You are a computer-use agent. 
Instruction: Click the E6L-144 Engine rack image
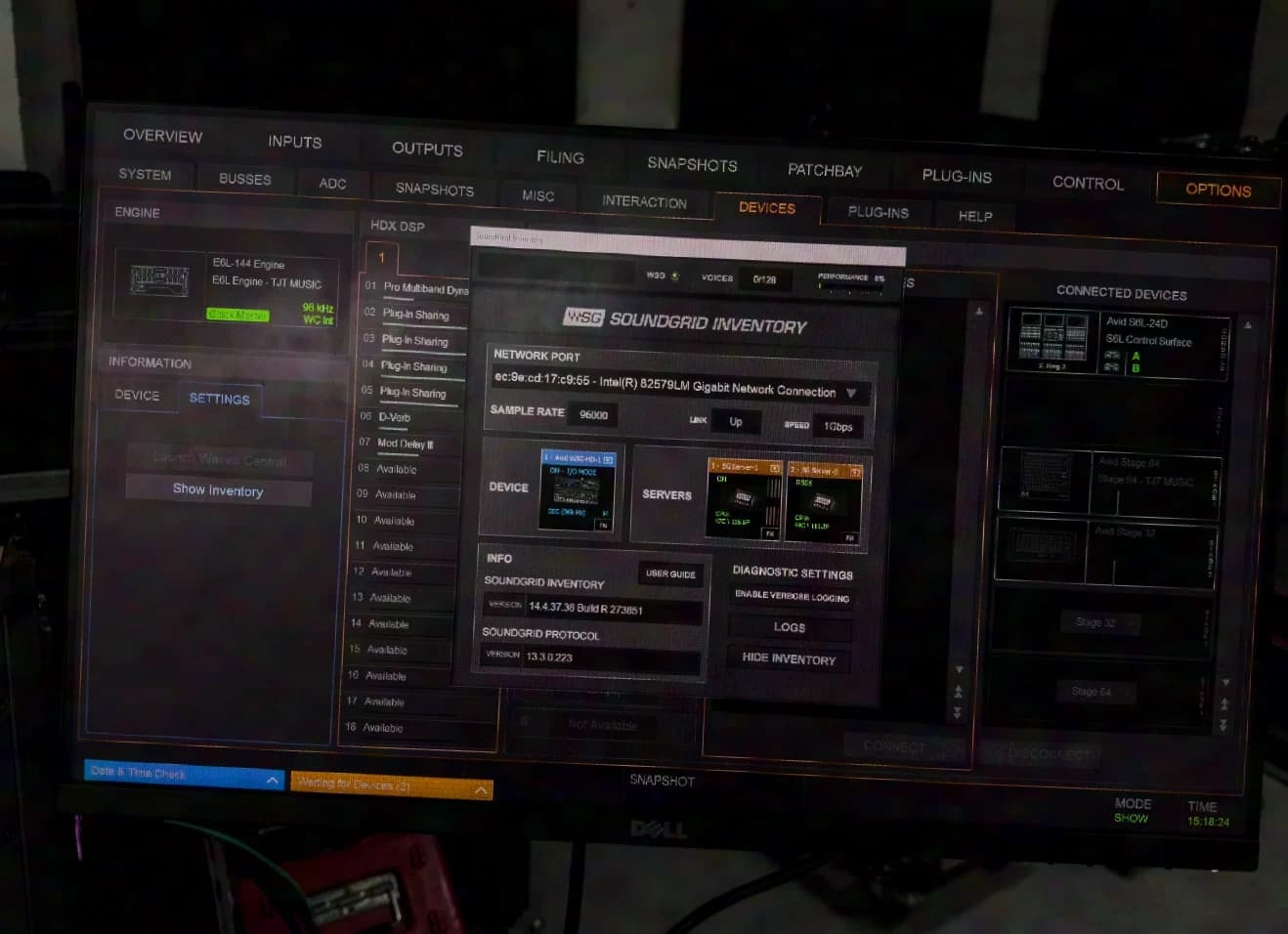pyautogui.click(x=160, y=280)
